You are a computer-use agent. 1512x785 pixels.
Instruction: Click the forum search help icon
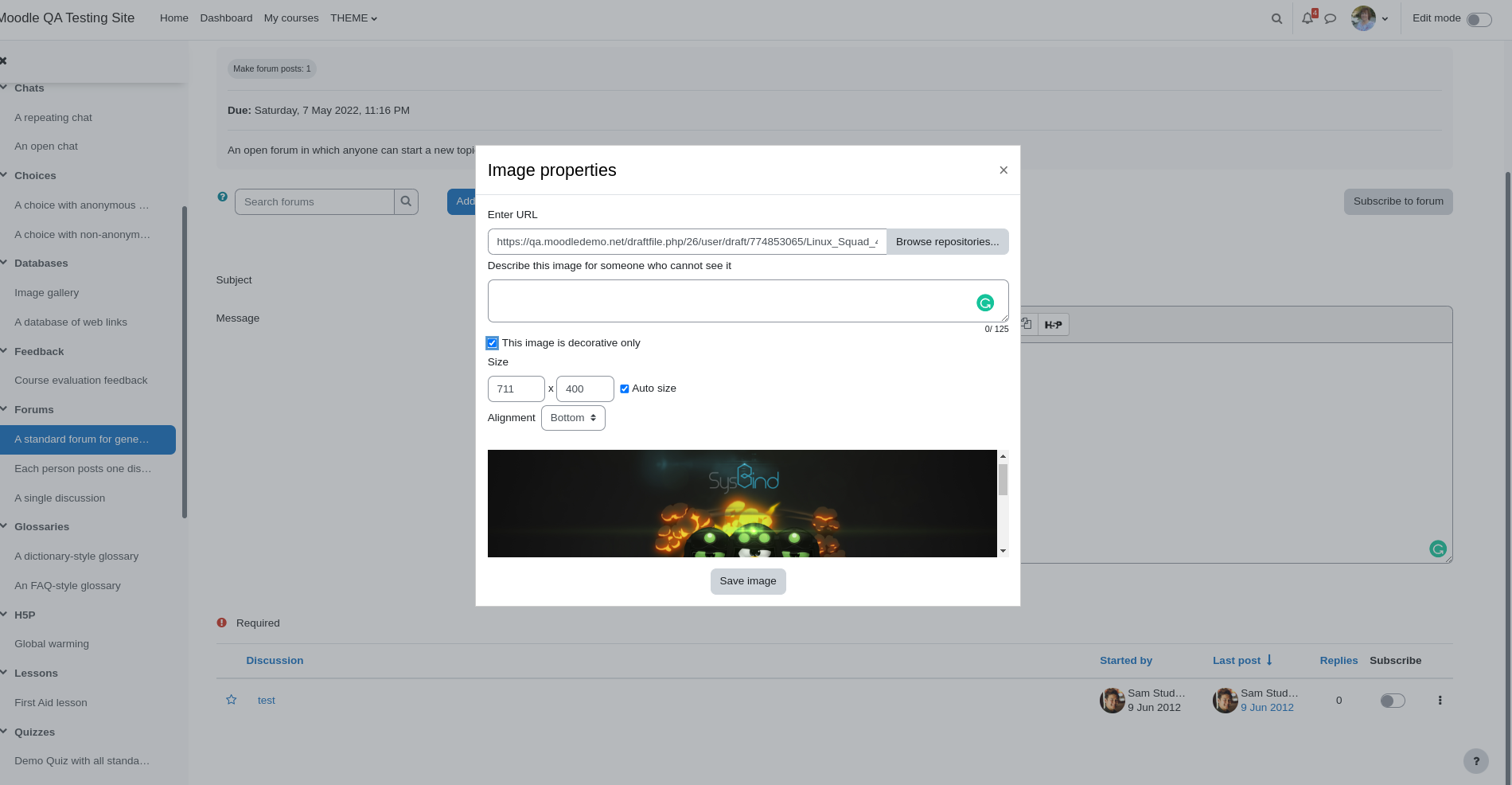(x=223, y=197)
